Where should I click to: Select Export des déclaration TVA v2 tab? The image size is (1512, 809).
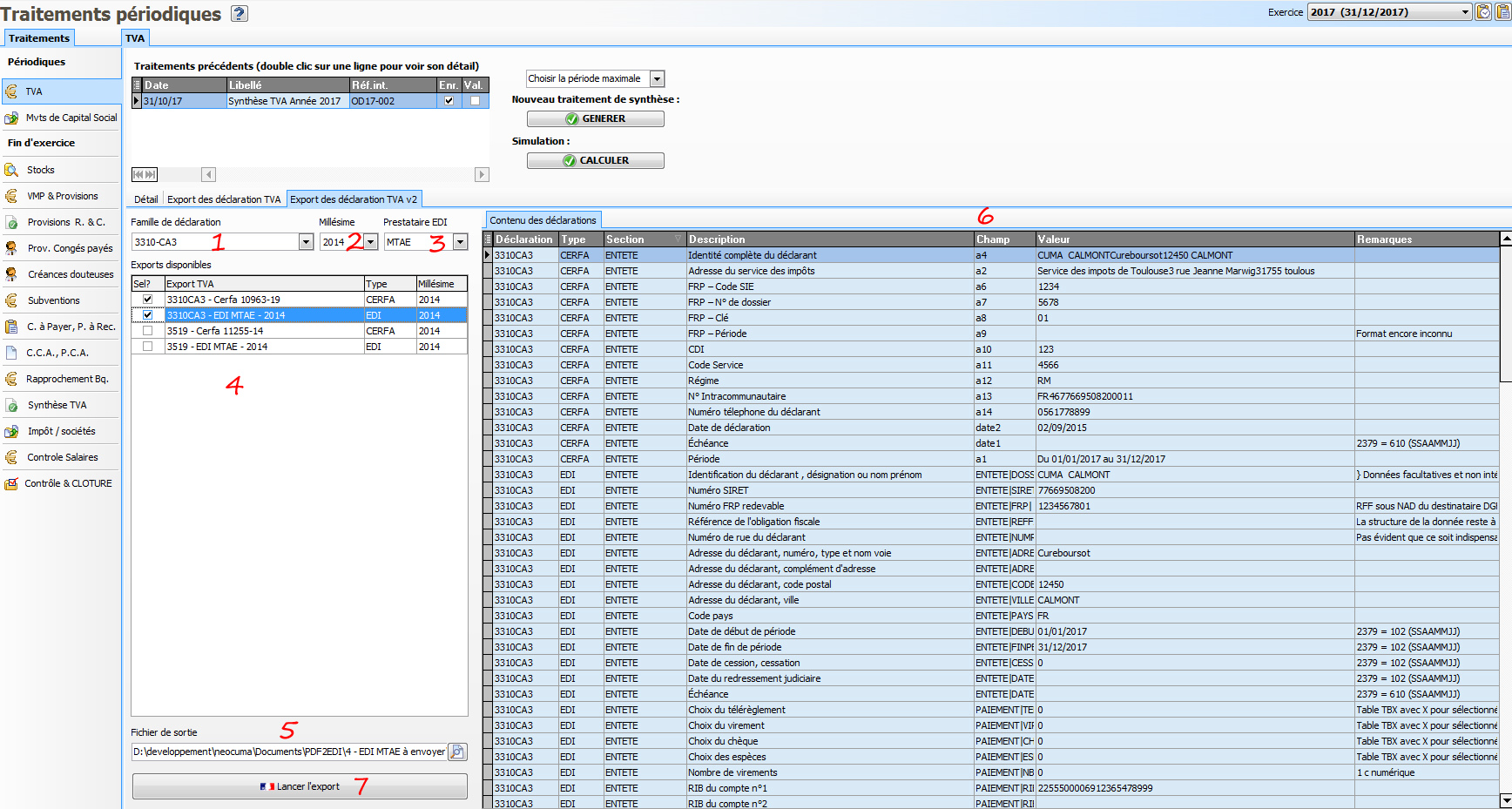pyautogui.click(x=354, y=199)
